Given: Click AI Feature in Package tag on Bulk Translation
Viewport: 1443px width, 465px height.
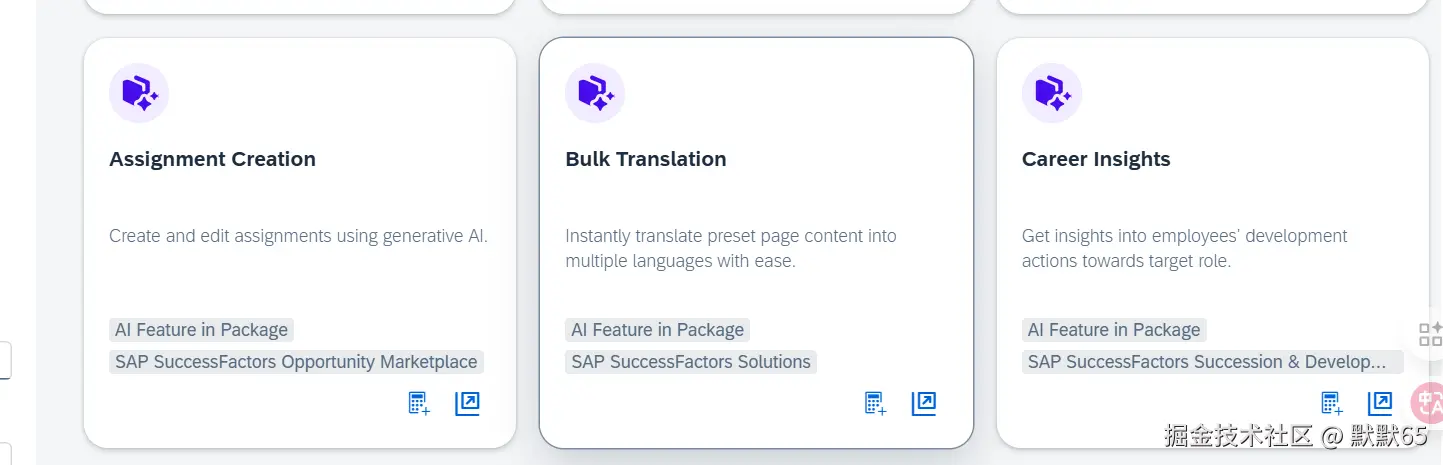Looking at the screenshot, I should click(x=657, y=330).
